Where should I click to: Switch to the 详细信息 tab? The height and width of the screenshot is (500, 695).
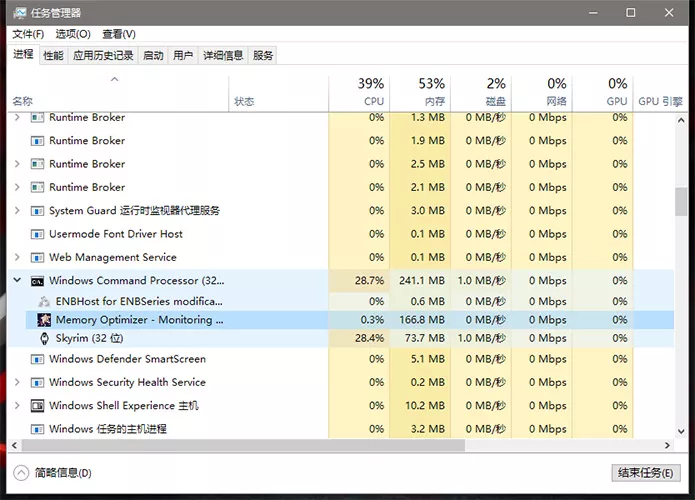click(x=223, y=55)
